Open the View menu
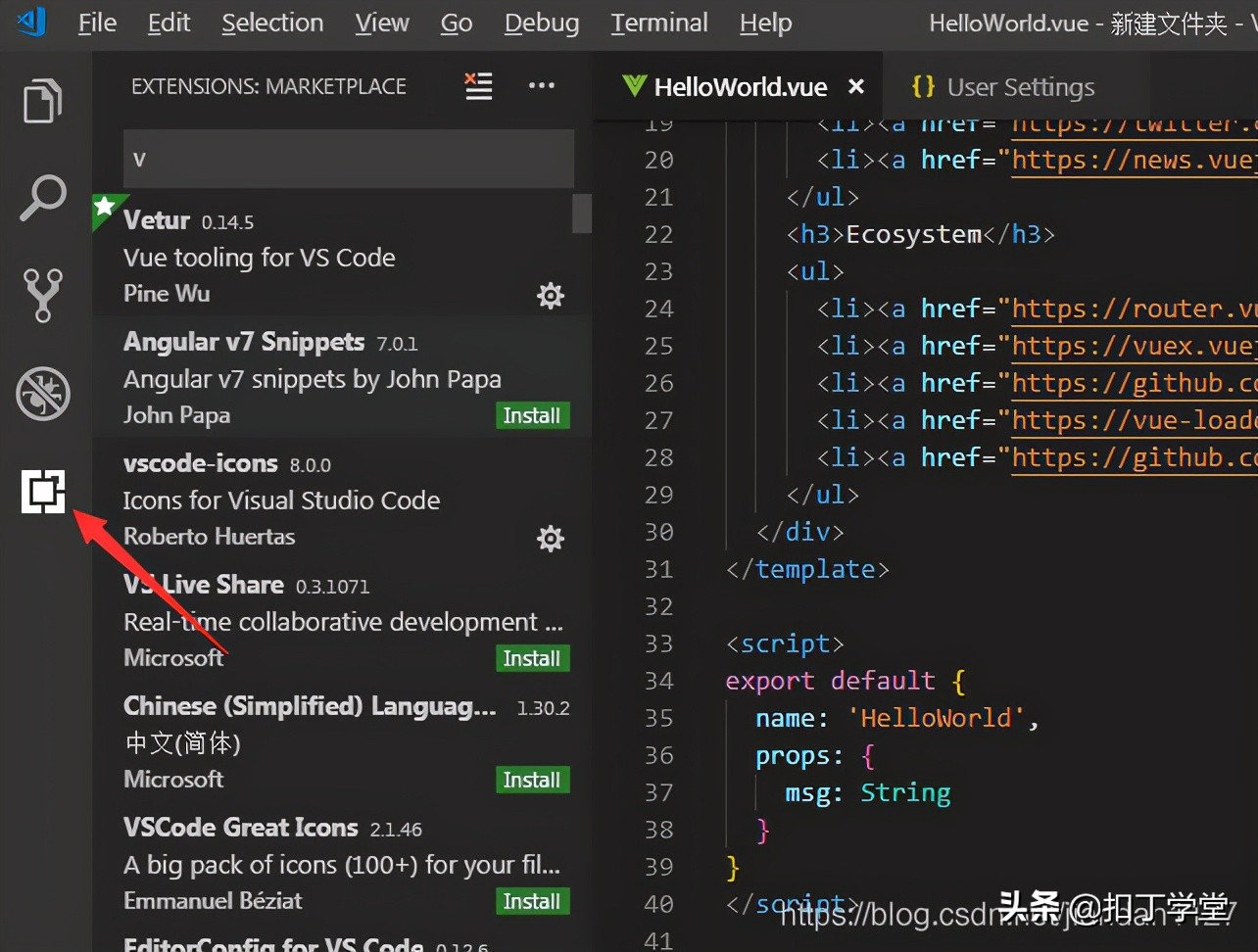Image resolution: width=1258 pixels, height=952 pixels. (x=382, y=23)
